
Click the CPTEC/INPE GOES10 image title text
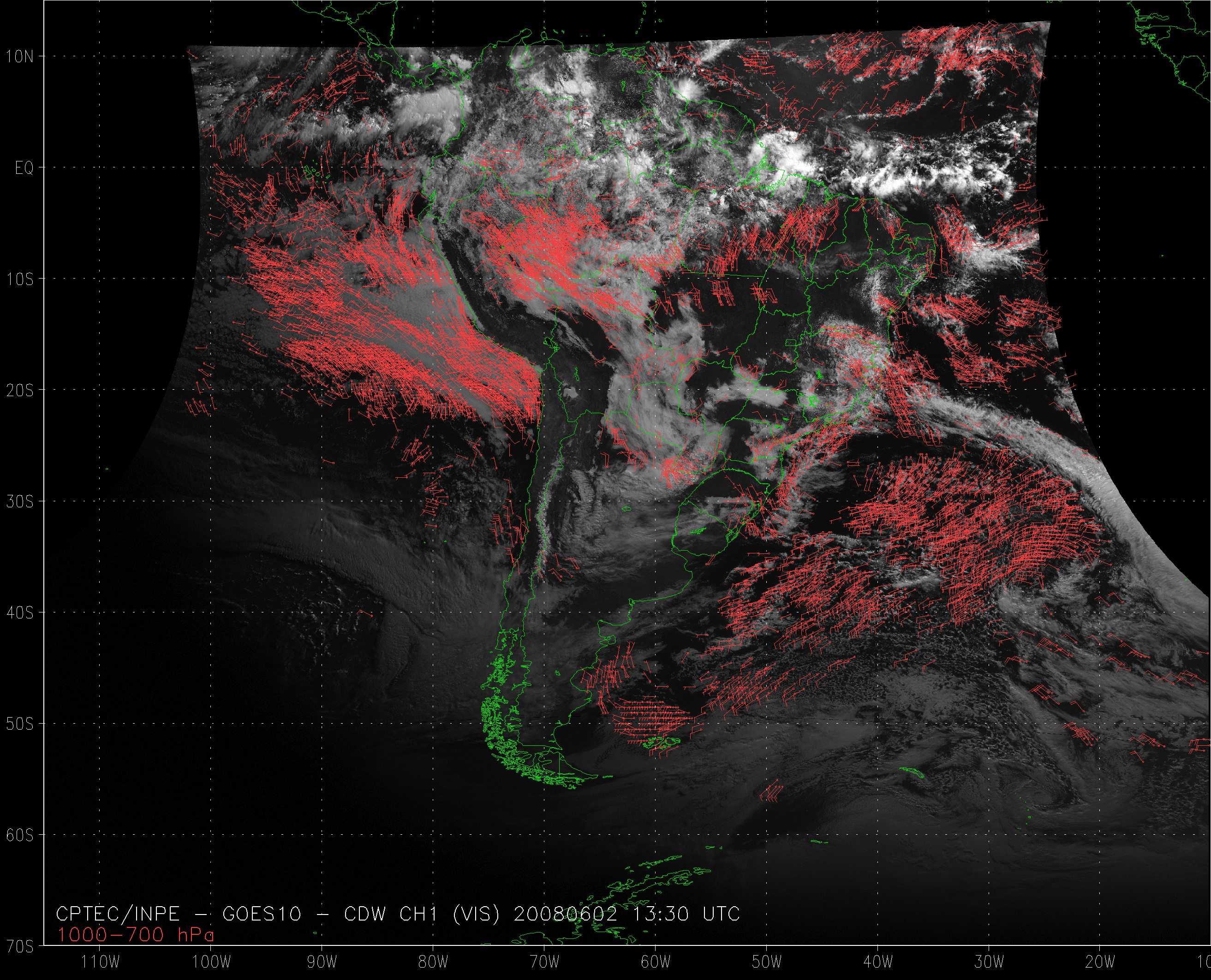pyautogui.click(x=398, y=914)
